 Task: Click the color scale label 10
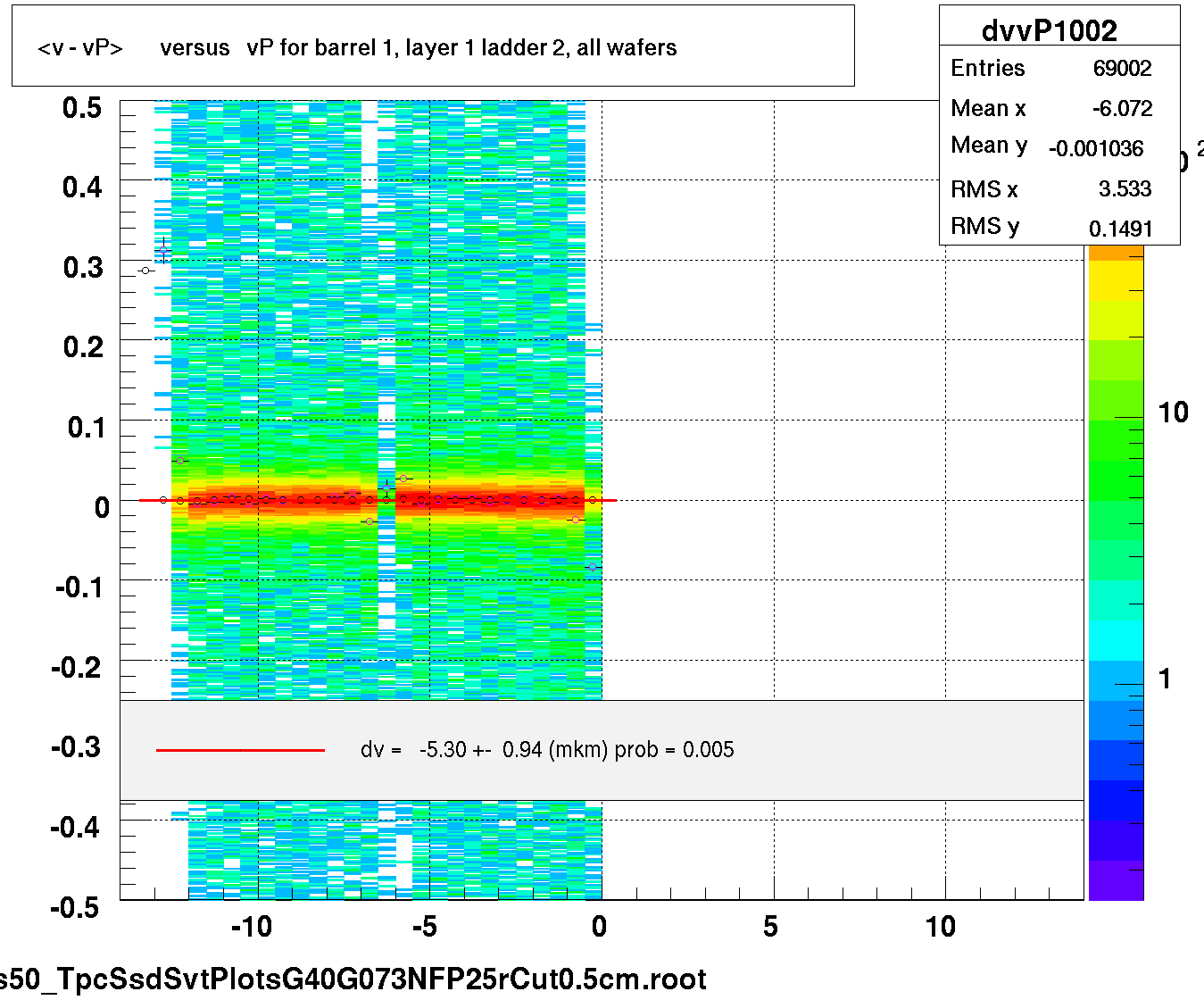[x=1173, y=412]
